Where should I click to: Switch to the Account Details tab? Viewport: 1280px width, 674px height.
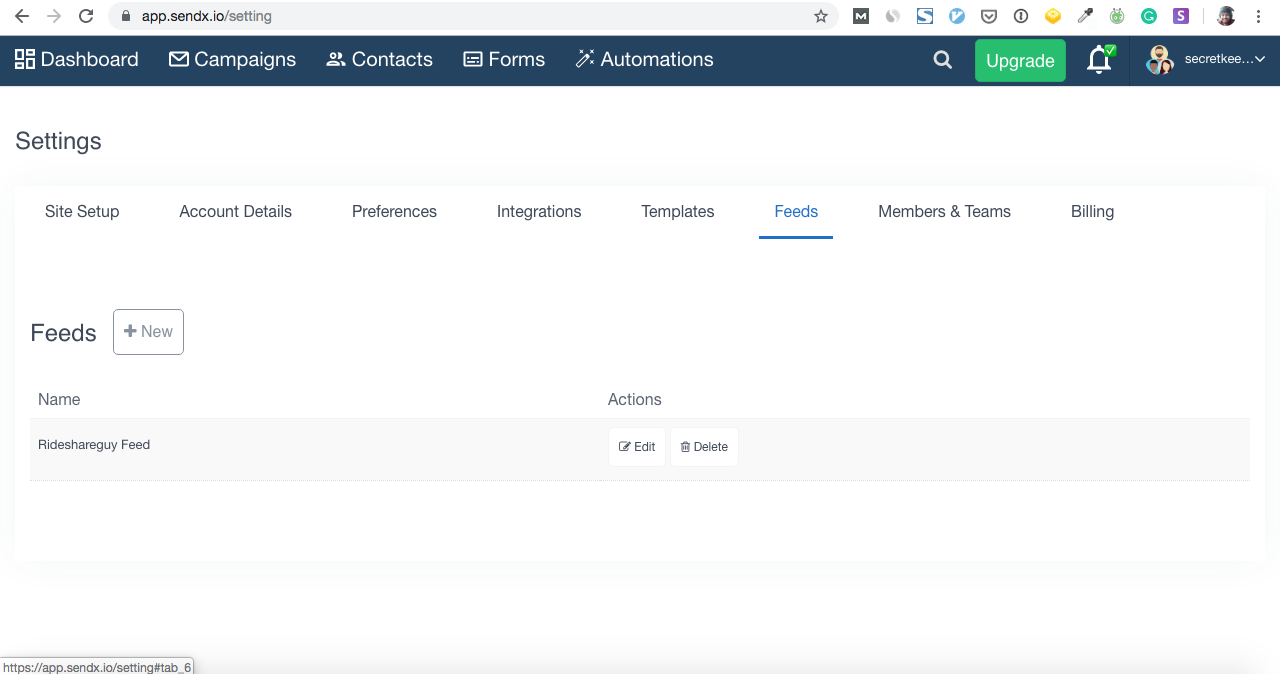236,212
